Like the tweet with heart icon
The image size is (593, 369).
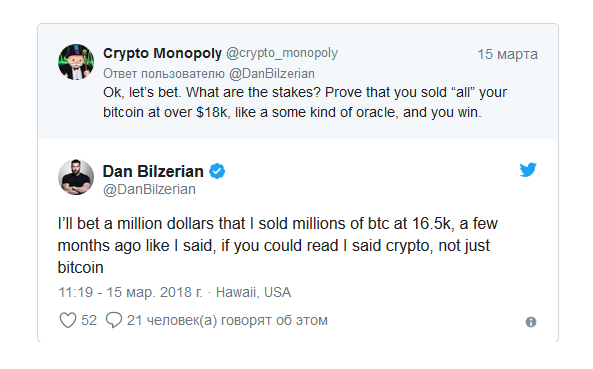click(x=68, y=320)
